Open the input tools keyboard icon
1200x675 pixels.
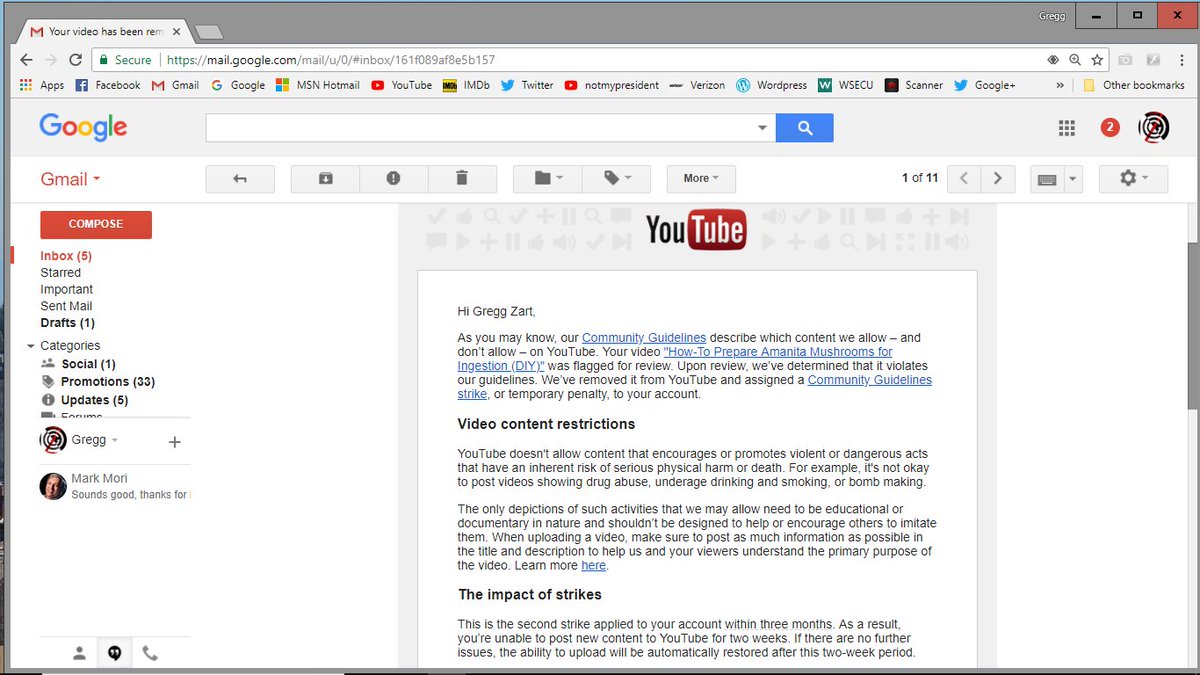pyautogui.click(x=1047, y=179)
